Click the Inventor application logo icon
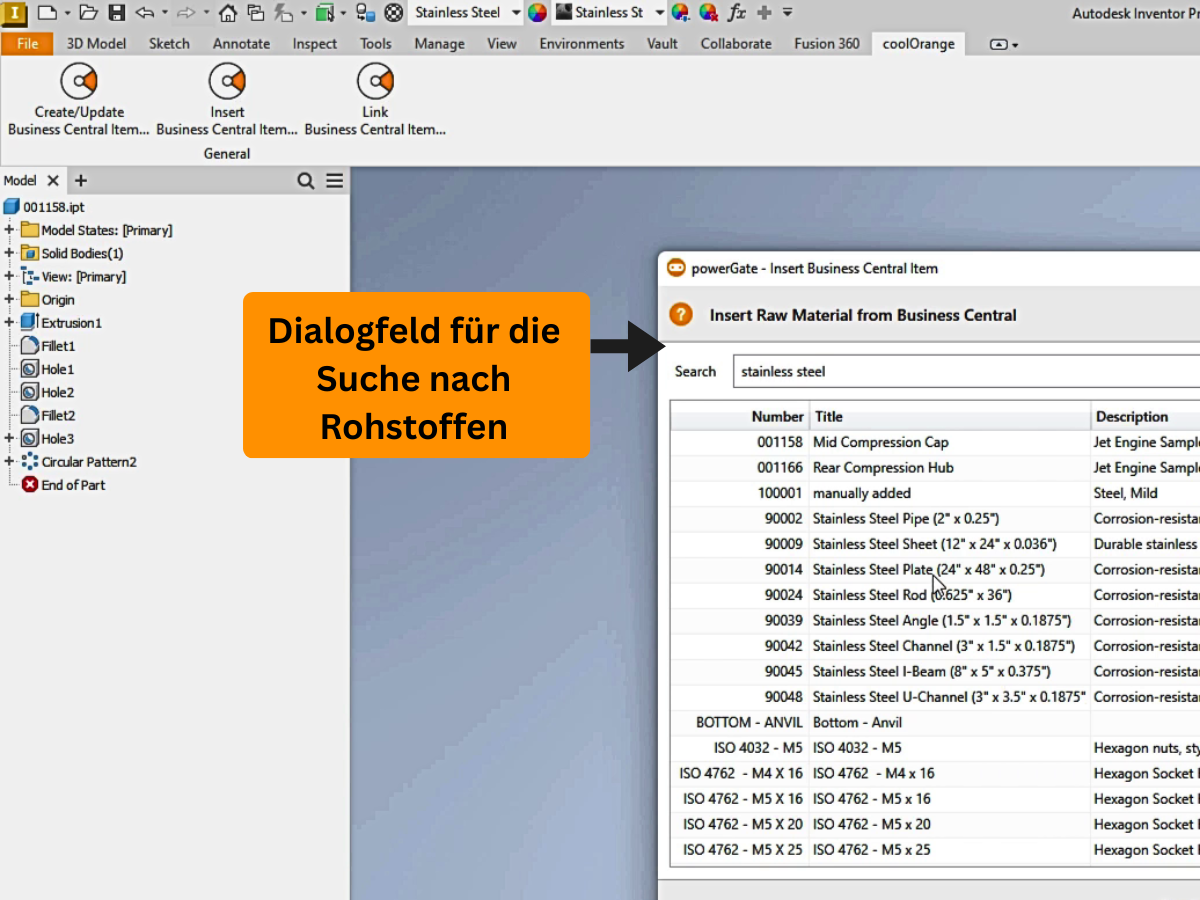Image resolution: width=1200 pixels, height=900 pixels. tap(13, 13)
